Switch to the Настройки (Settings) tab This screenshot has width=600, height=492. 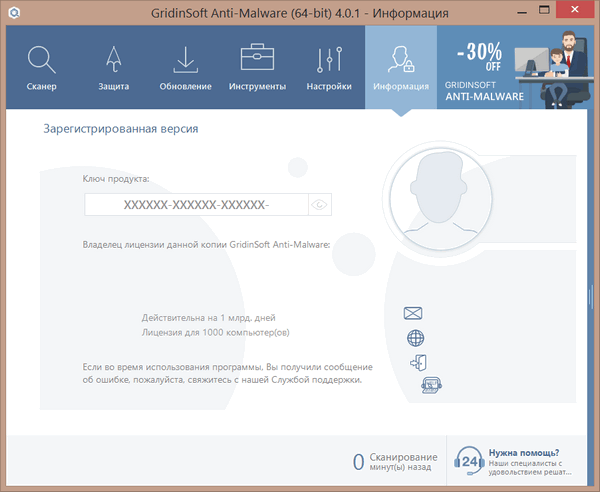329,67
